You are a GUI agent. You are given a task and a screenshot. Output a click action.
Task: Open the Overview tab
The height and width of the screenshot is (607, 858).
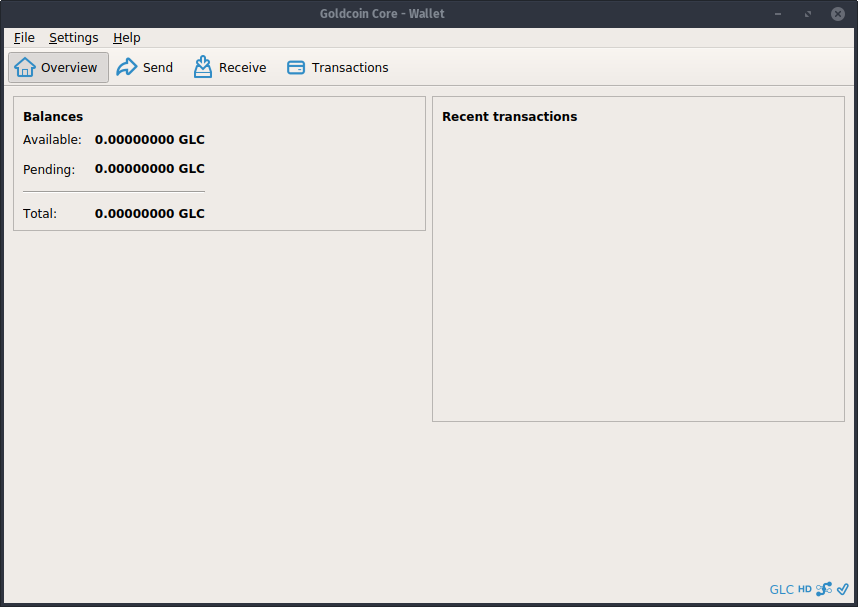coord(58,67)
